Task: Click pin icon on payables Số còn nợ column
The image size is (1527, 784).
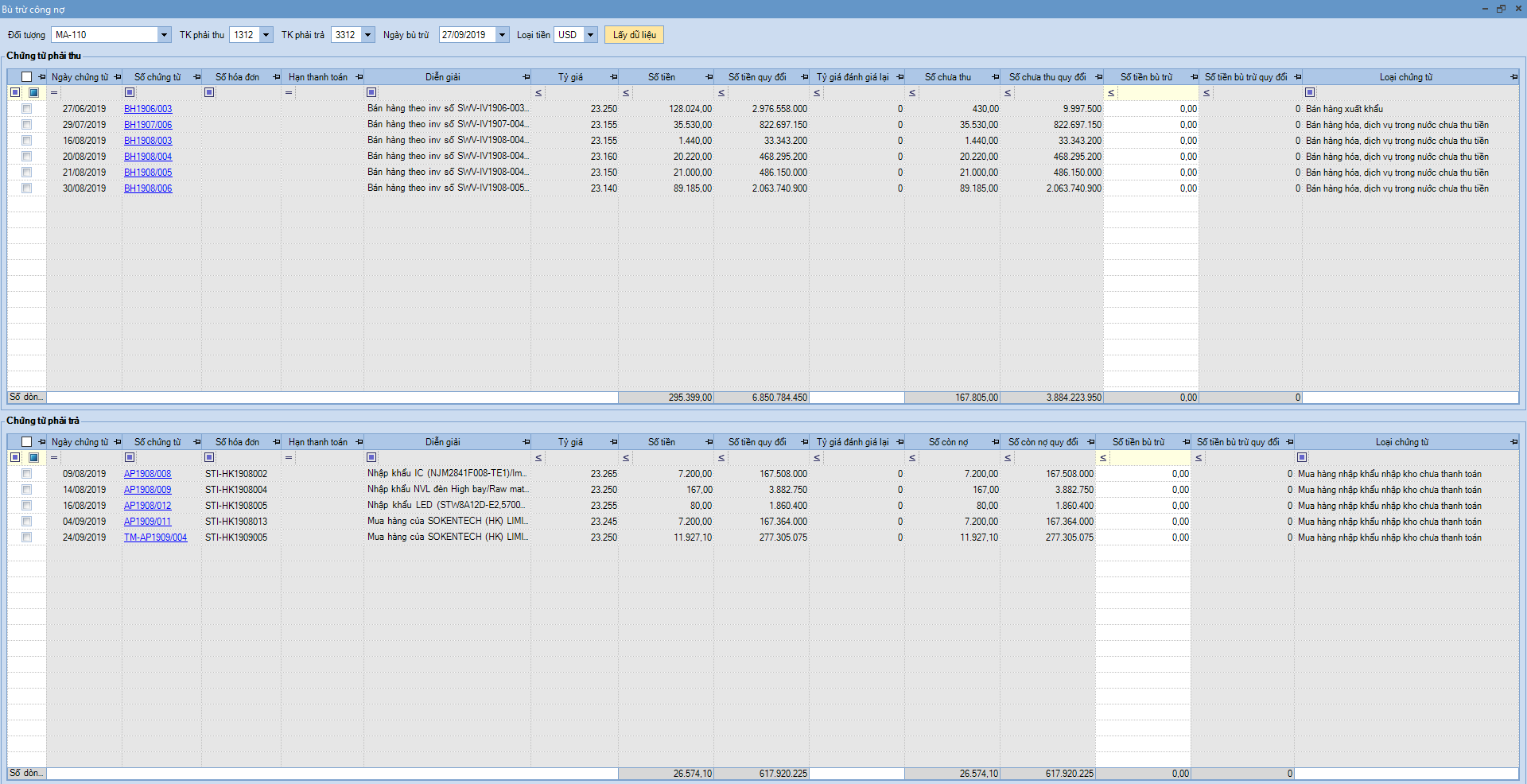Action: click(995, 442)
